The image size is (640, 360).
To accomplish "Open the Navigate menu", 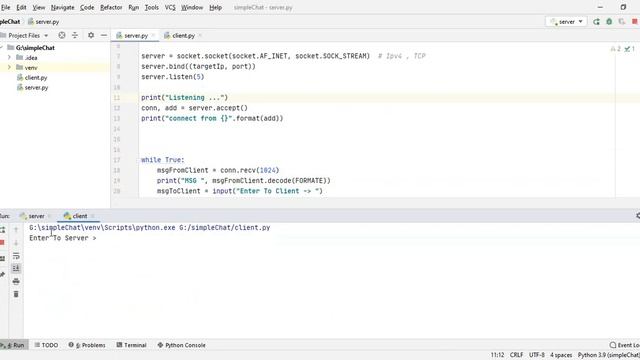I will [x=62, y=7].
